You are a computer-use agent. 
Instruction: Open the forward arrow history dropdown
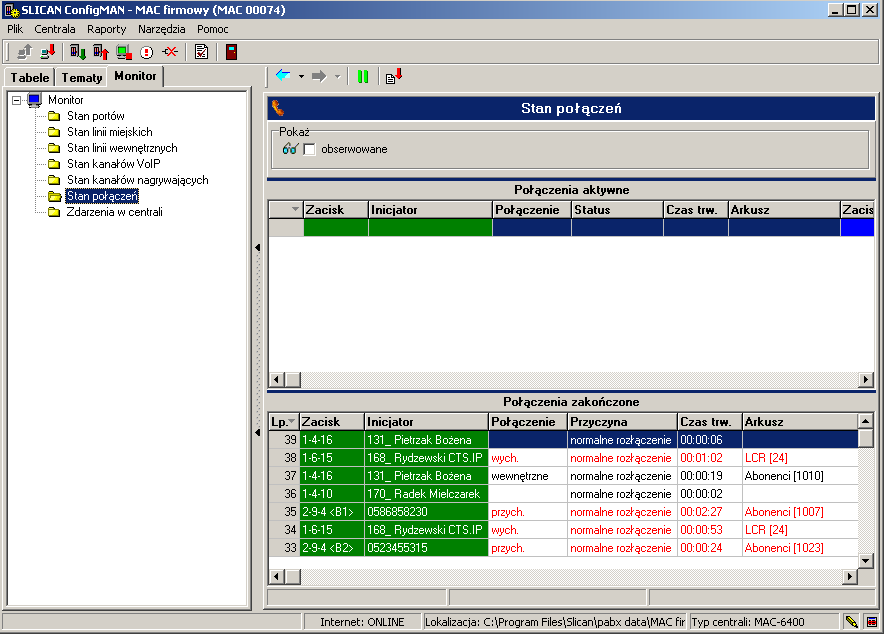click(337, 76)
